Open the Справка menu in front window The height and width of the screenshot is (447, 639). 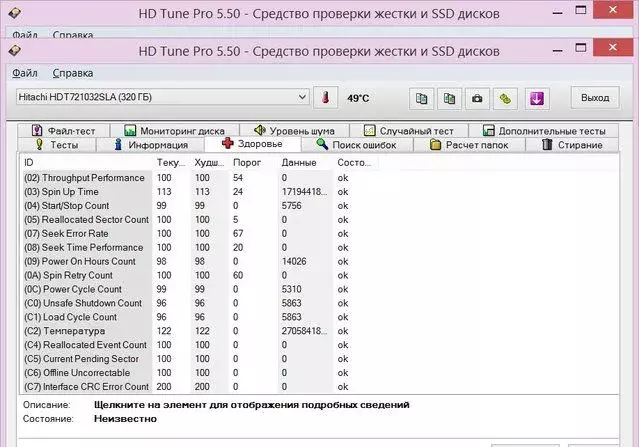73,73
